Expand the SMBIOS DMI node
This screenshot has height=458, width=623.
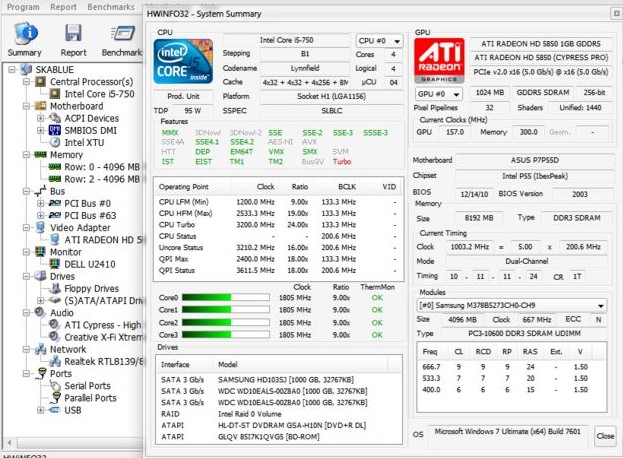coord(41,130)
